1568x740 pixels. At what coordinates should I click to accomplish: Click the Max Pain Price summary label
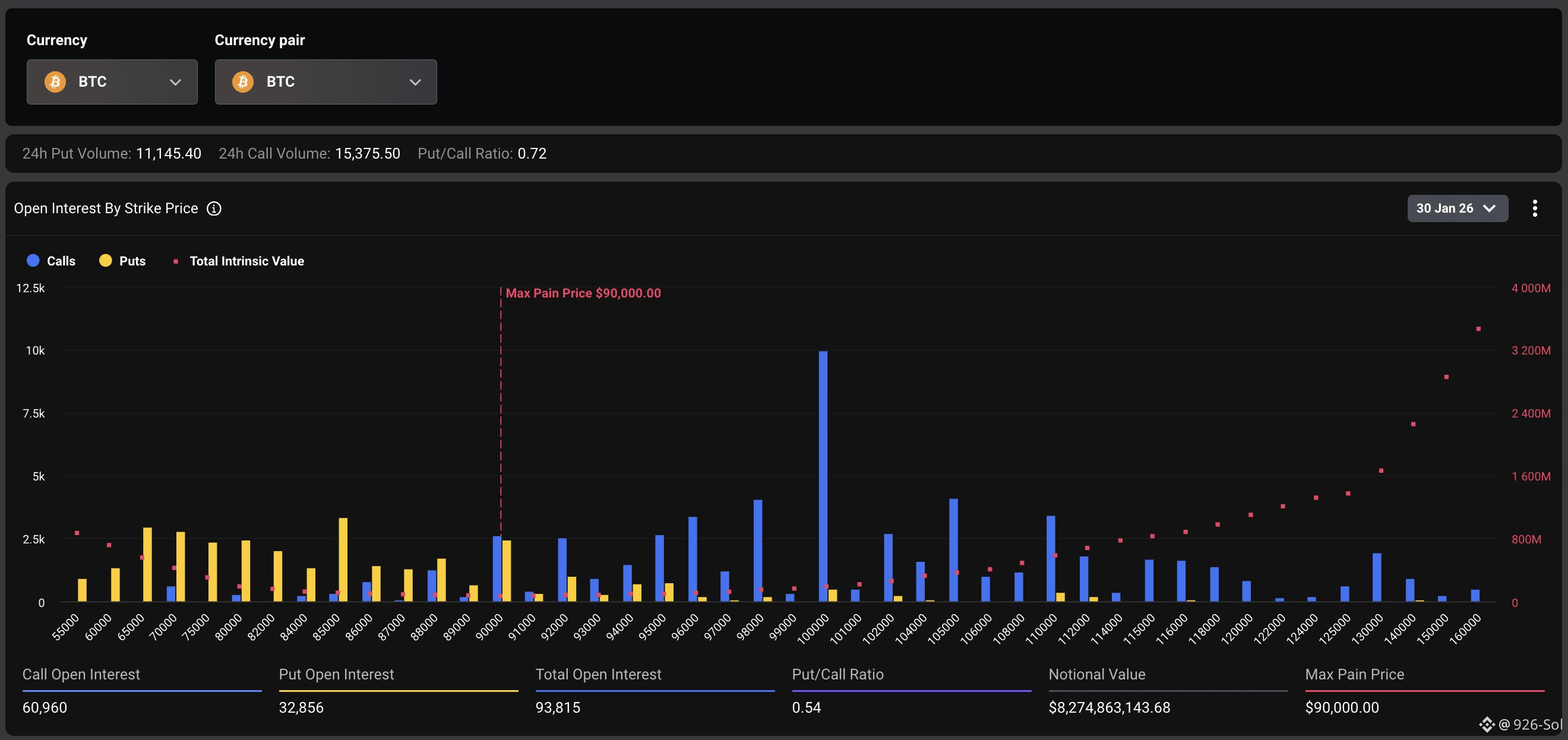(1354, 674)
